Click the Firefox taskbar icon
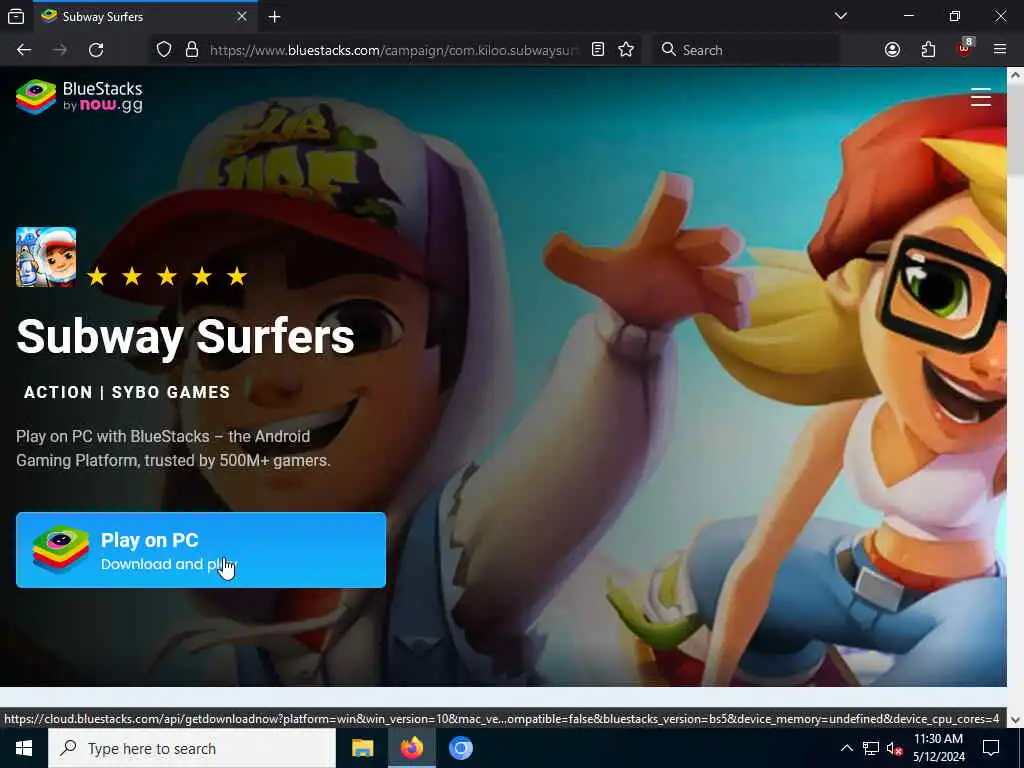1024x768 pixels. 411,748
